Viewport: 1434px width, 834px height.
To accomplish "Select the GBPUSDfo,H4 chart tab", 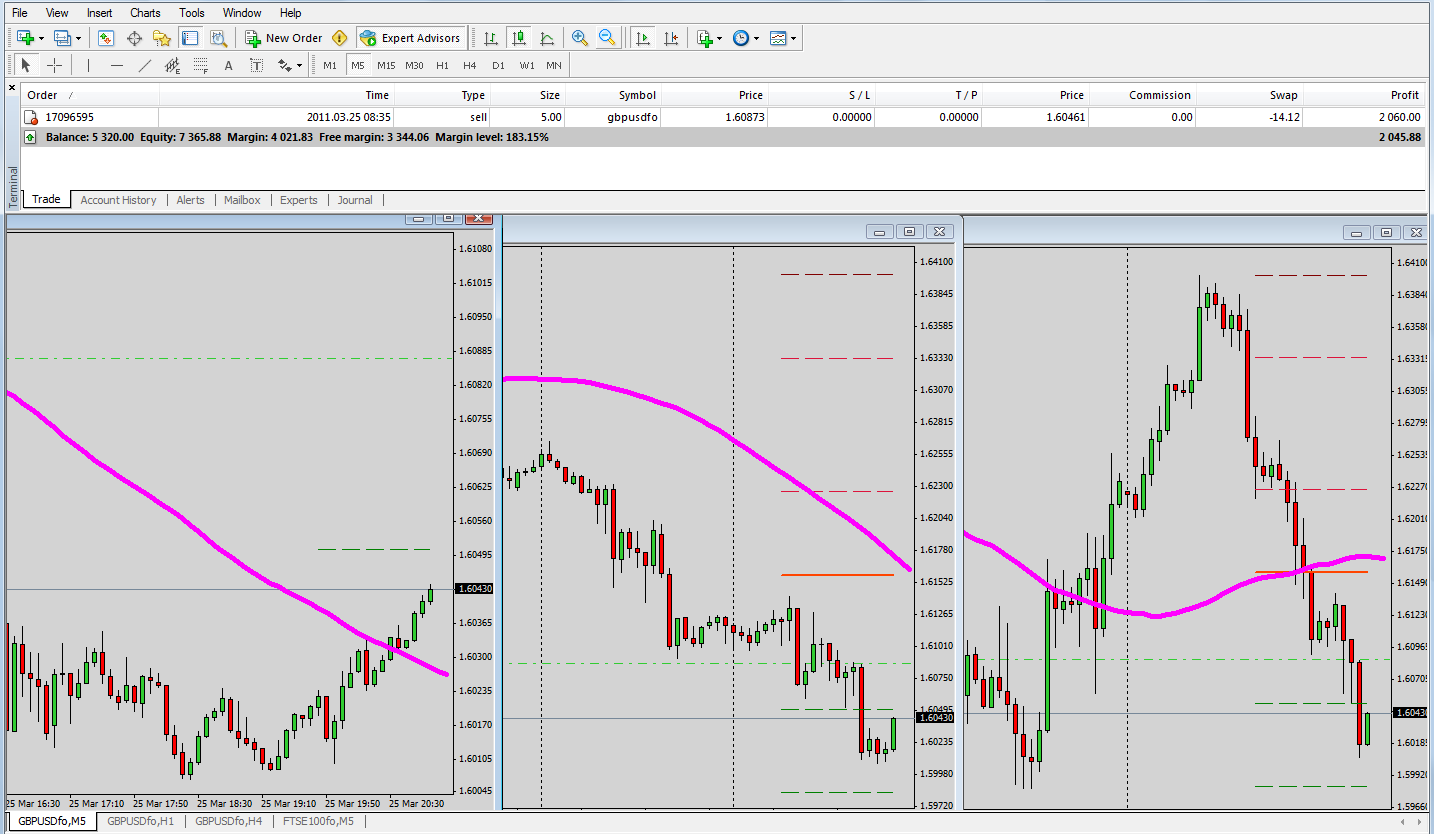I will (x=229, y=821).
